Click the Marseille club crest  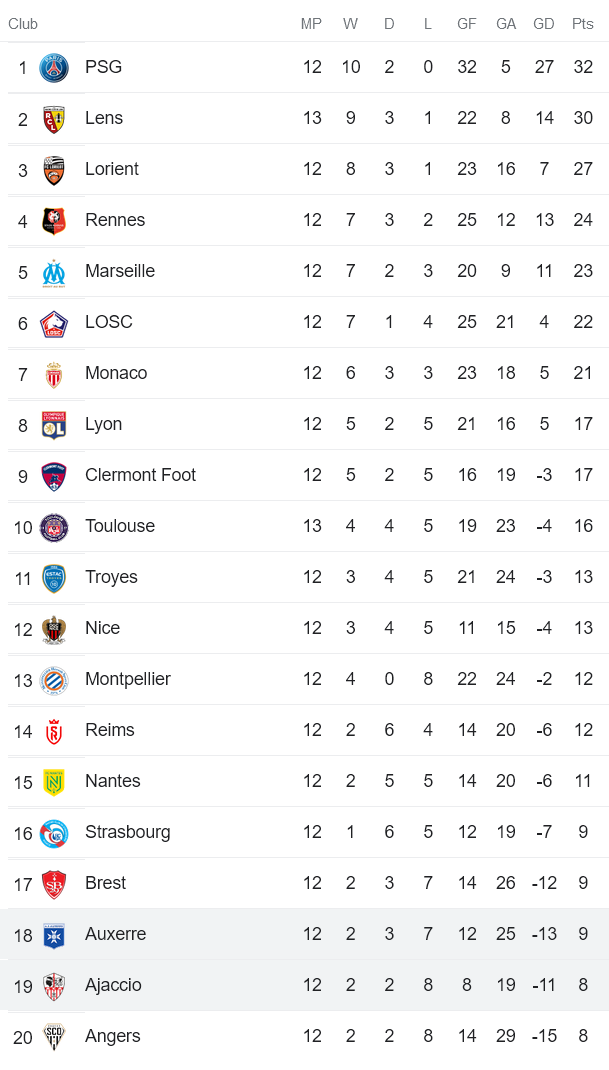tap(54, 272)
